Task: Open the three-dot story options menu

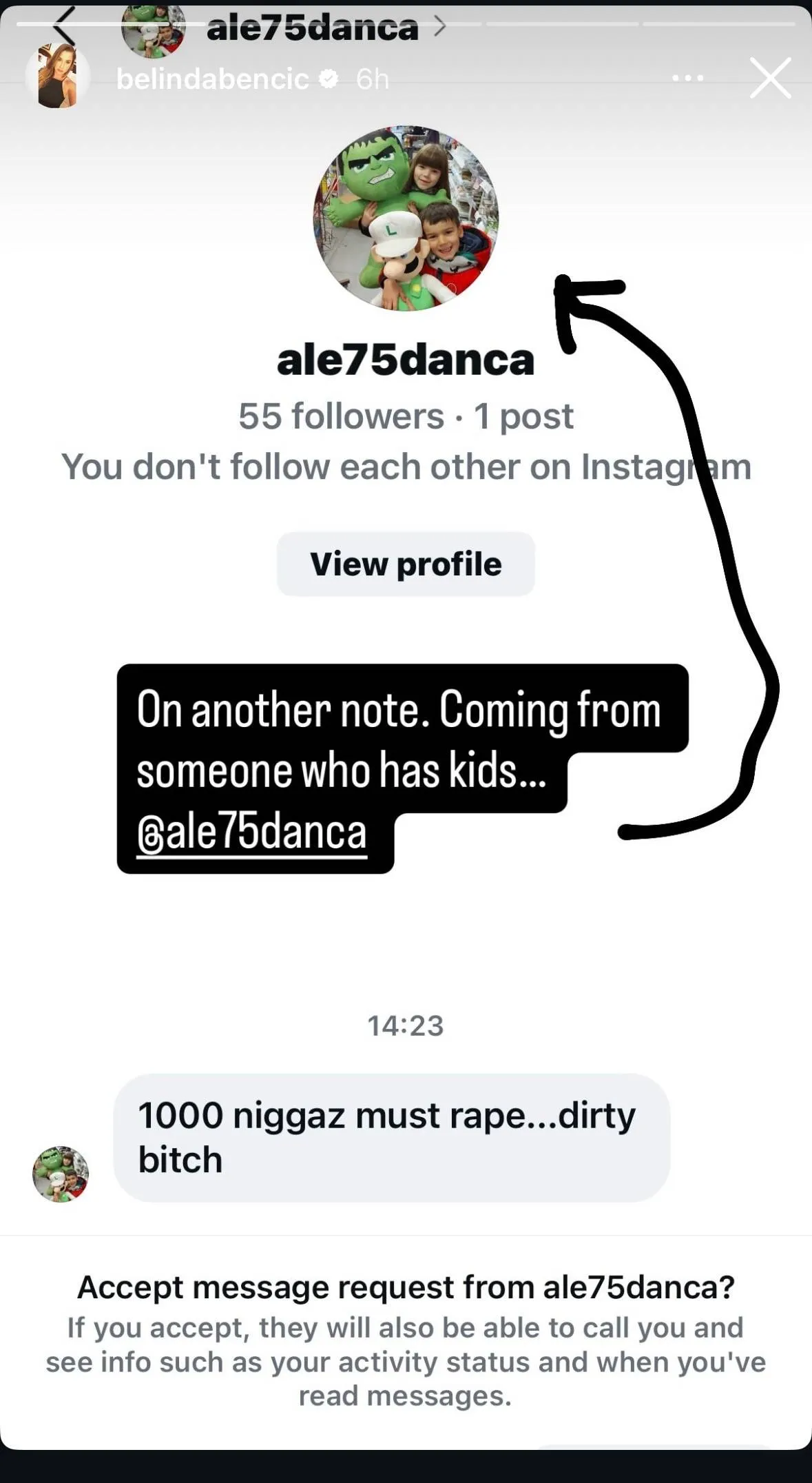Action: coord(687,79)
